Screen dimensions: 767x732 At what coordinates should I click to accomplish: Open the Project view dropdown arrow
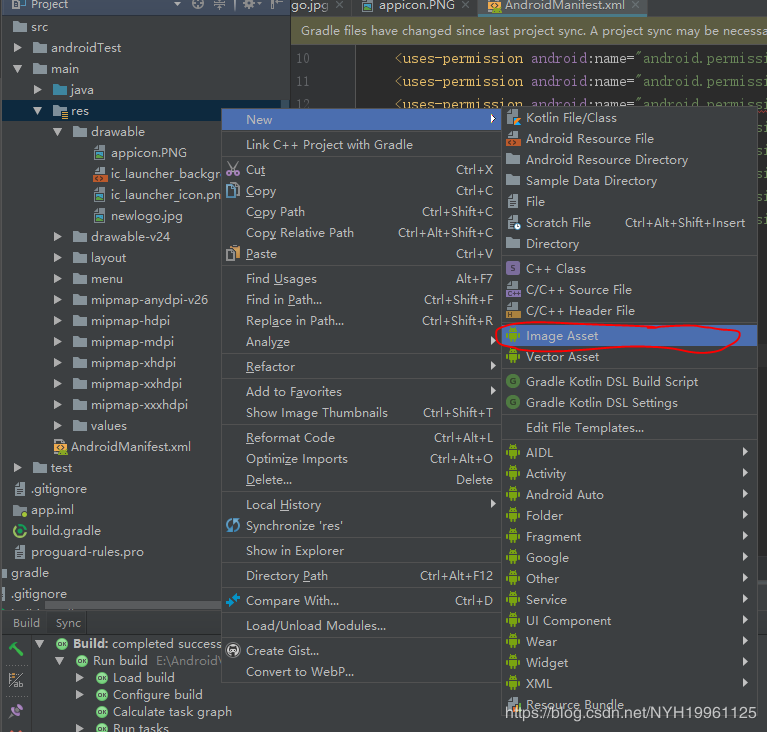(x=178, y=5)
